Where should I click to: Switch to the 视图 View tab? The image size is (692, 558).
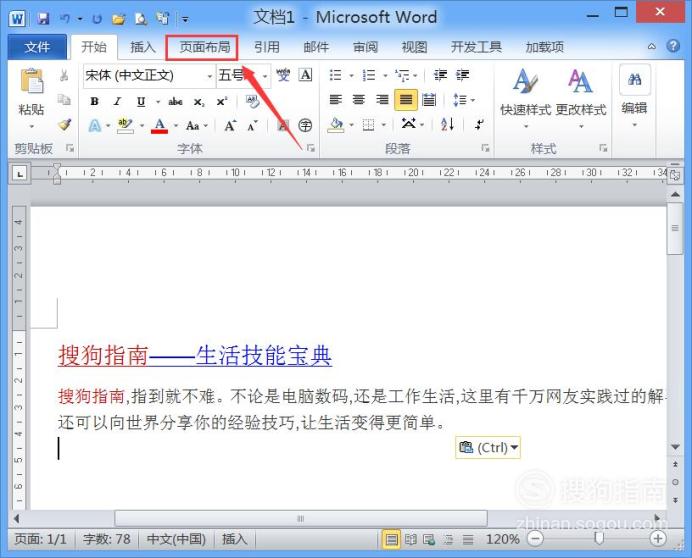click(414, 47)
